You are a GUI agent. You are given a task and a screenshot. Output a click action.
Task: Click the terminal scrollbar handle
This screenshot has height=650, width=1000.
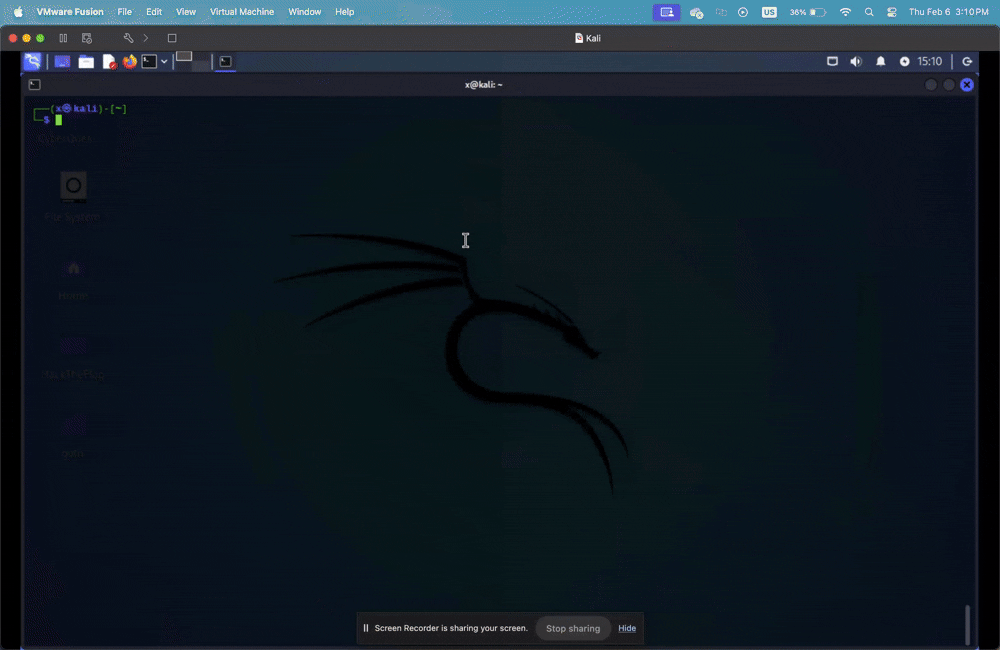tap(967, 624)
